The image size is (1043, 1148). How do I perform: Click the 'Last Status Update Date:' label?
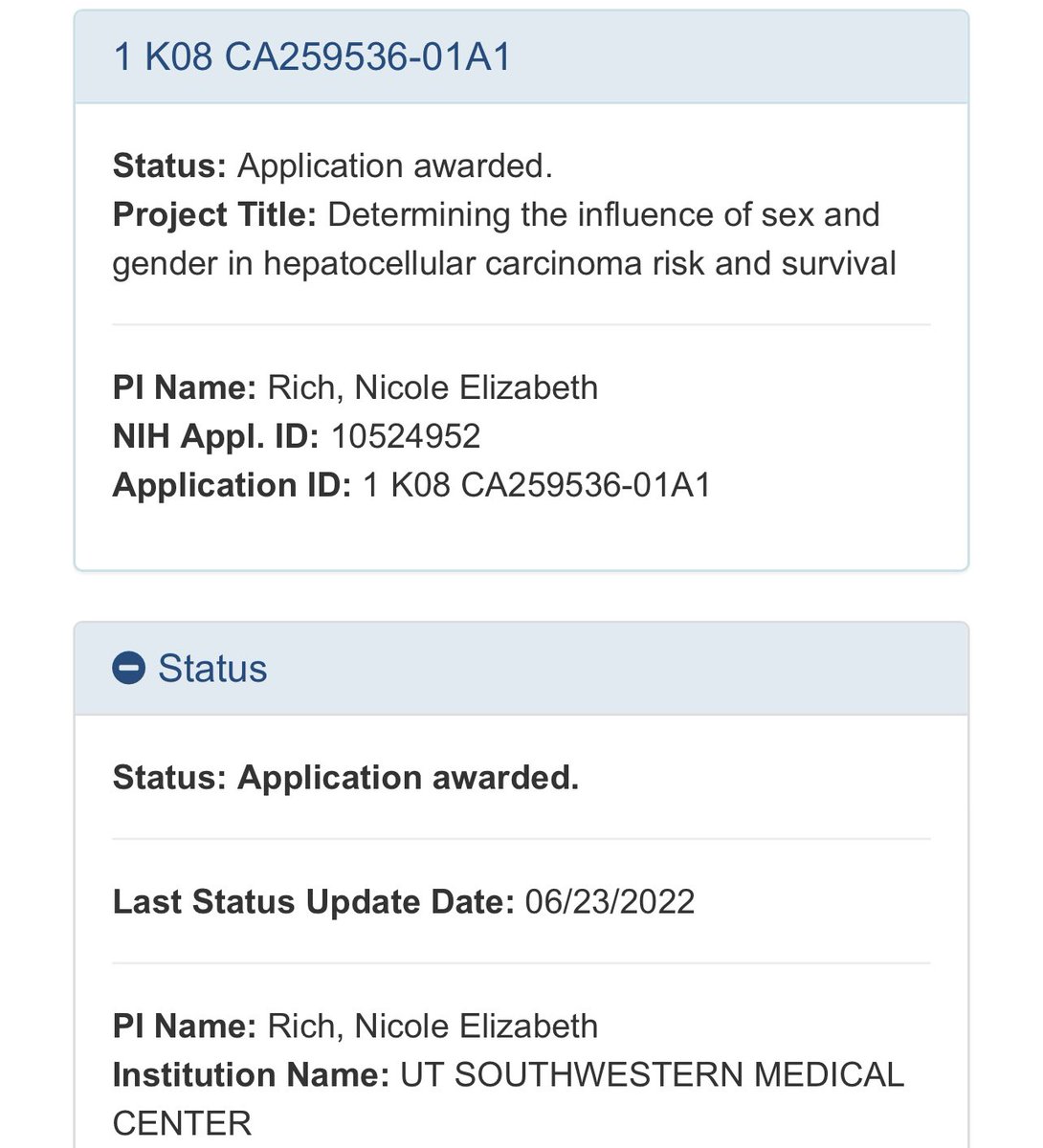[x=314, y=901]
